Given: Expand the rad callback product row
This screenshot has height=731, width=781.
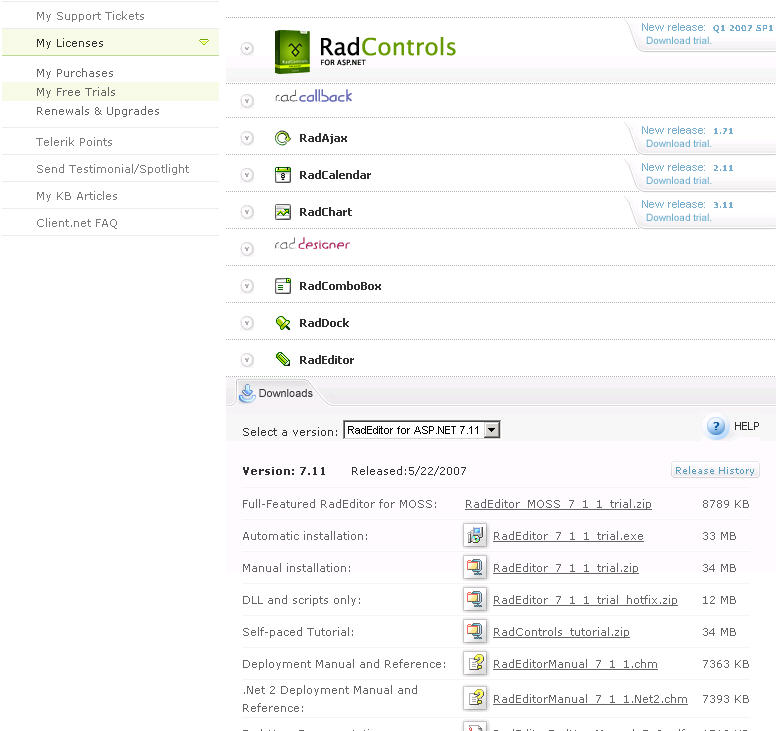Looking at the screenshot, I should tap(247, 101).
